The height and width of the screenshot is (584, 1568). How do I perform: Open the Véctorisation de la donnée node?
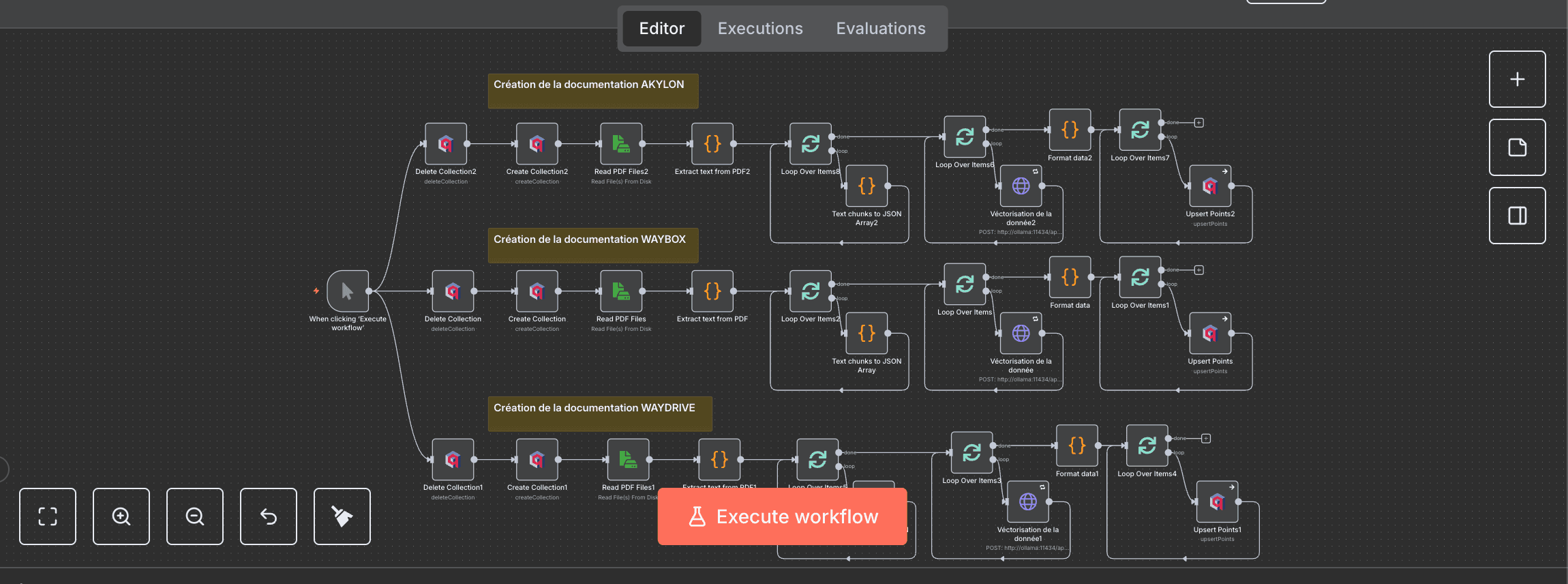click(1021, 333)
